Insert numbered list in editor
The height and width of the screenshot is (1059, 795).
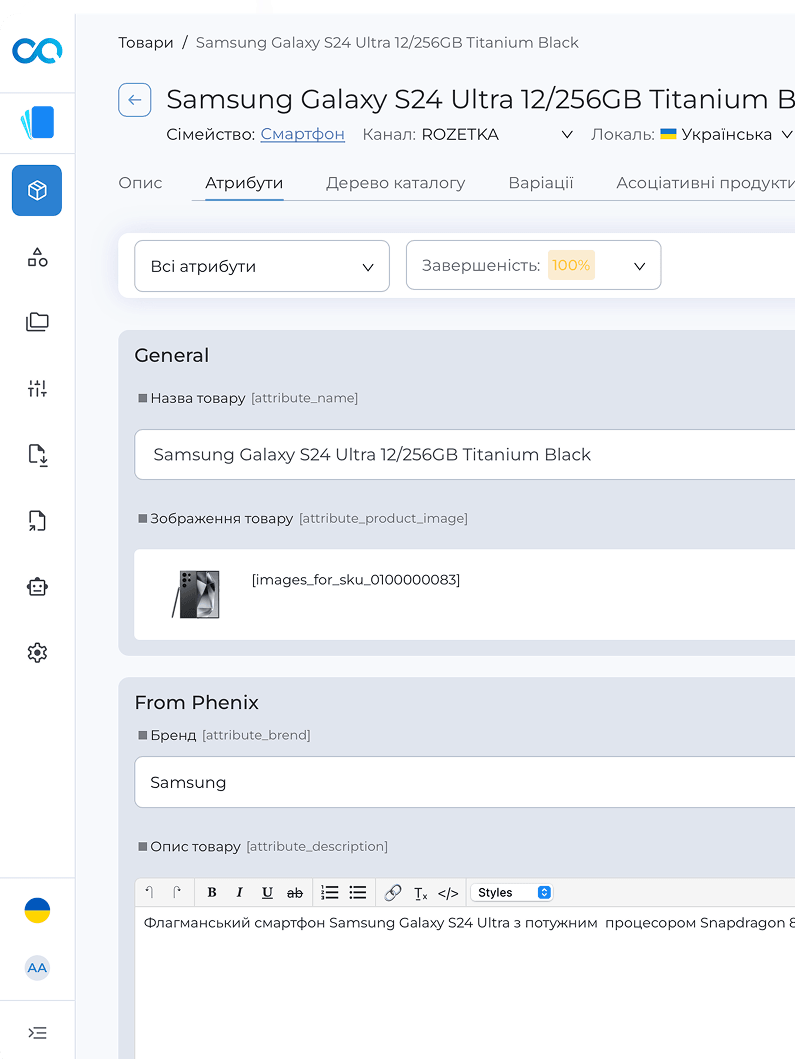coord(330,892)
